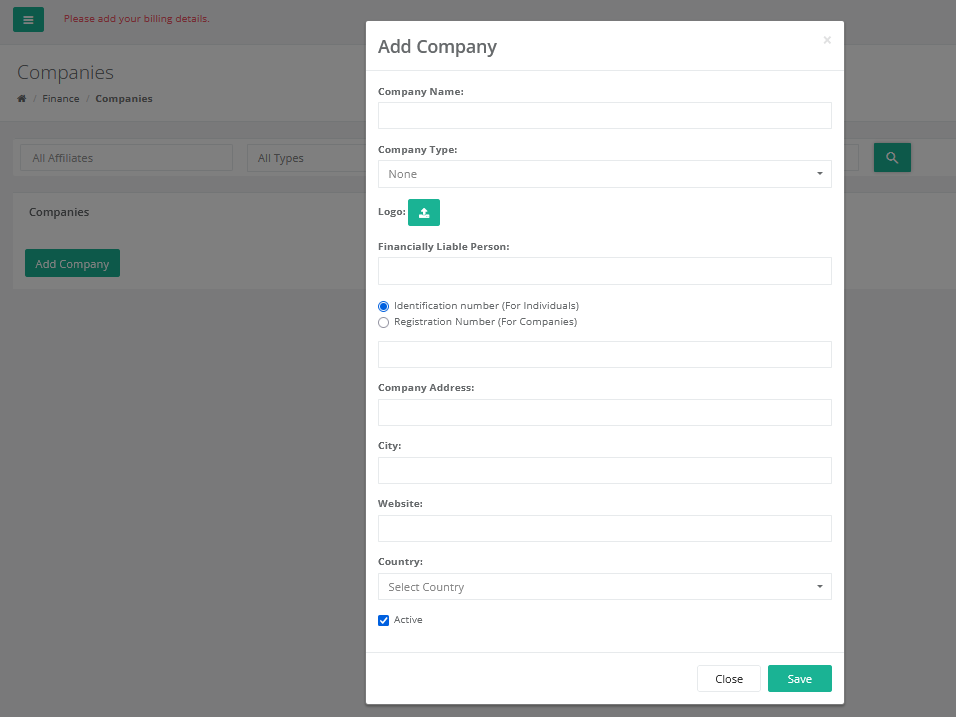Click the logo upload icon button

[424, 213]
